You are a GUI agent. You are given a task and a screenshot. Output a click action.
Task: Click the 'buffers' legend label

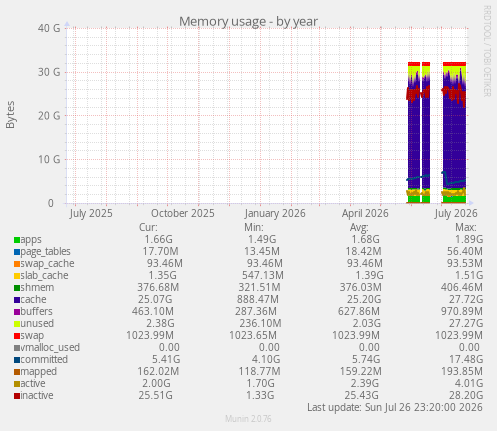tap(37, 312)
